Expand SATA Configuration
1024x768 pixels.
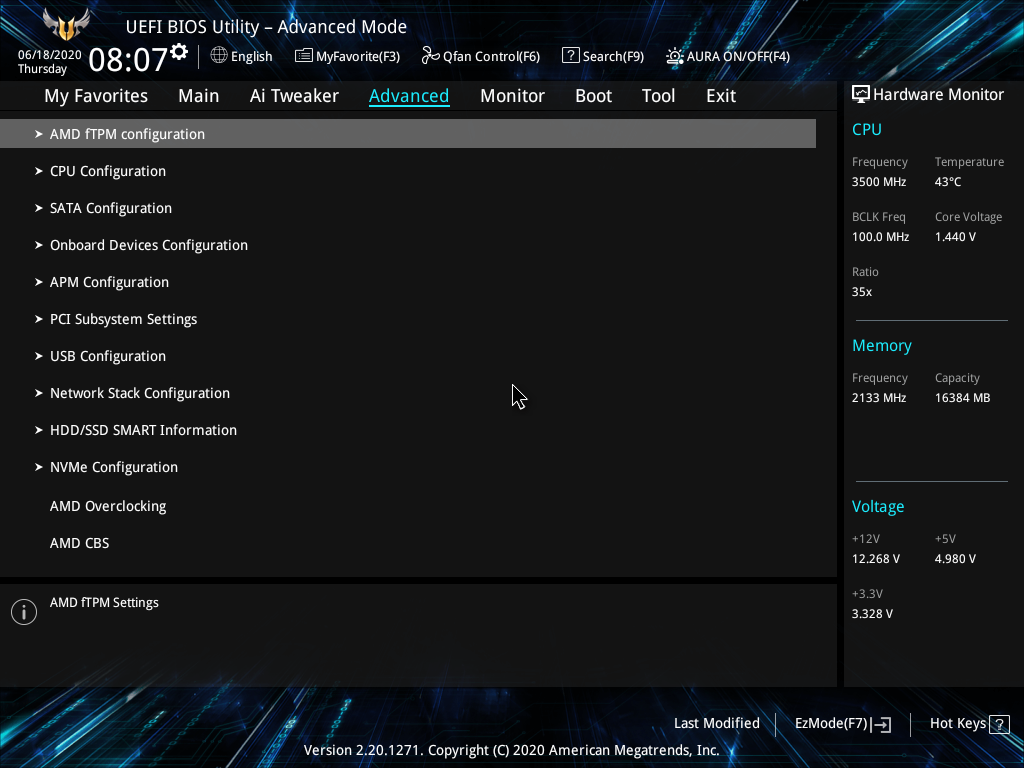110,208
